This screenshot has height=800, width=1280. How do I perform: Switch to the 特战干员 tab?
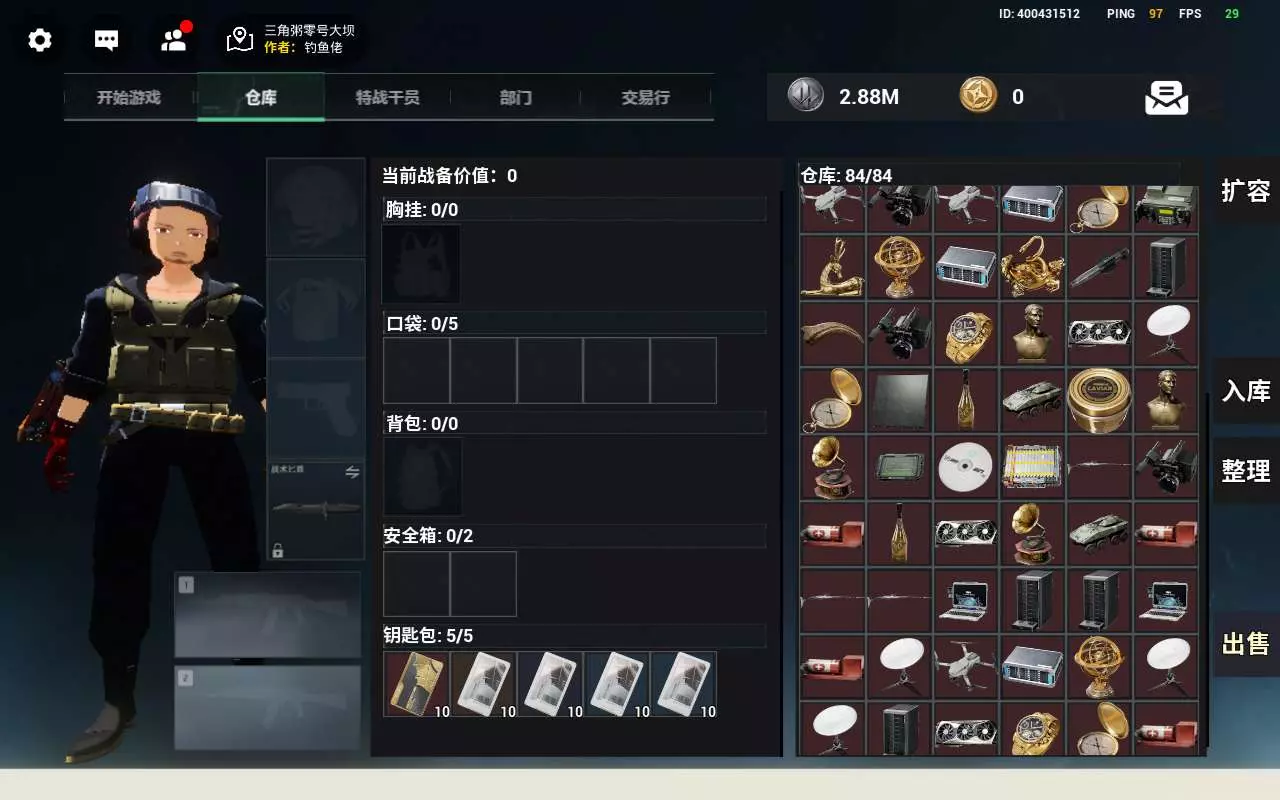(x=387, y=97)
